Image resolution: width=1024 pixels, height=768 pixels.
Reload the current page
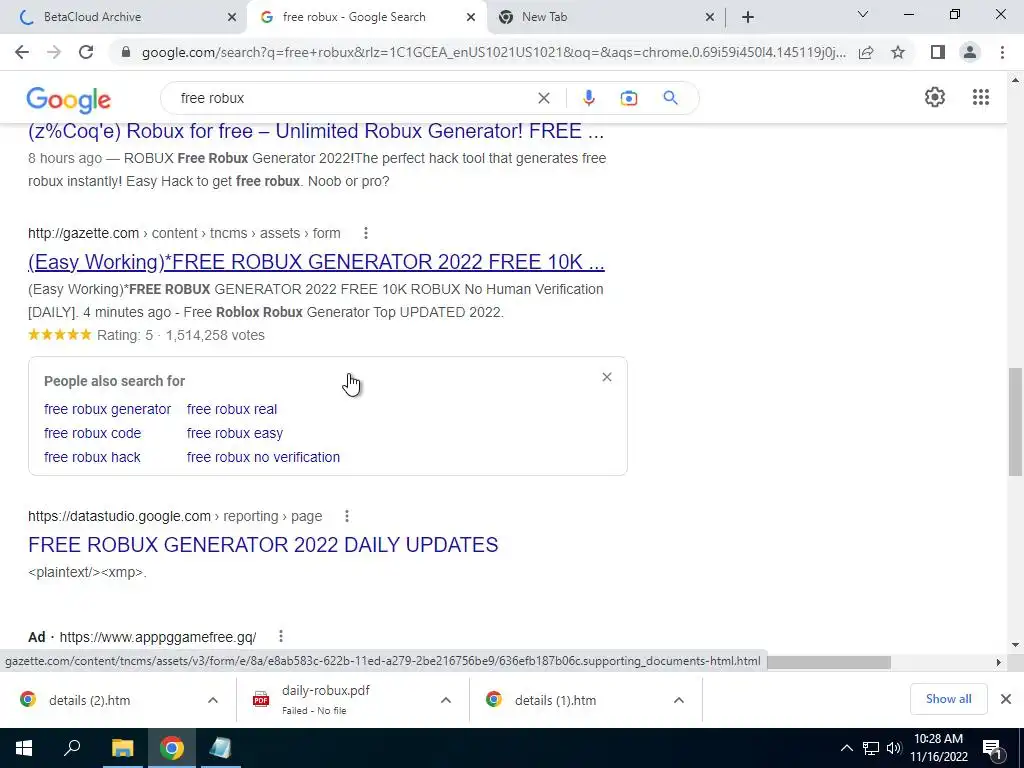tap(86, 52)
